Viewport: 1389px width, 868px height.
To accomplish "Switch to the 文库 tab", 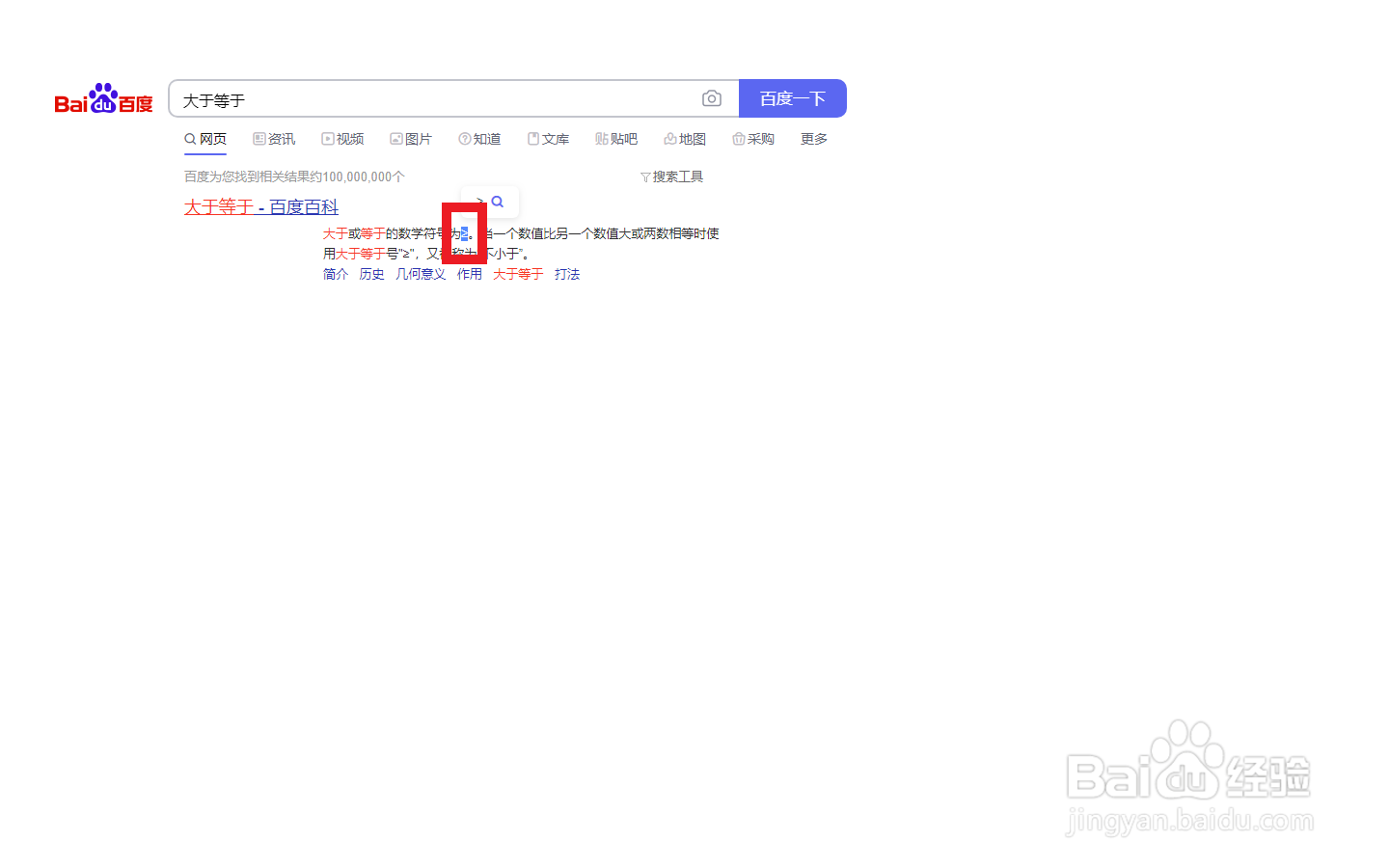I will click(548, 139).
